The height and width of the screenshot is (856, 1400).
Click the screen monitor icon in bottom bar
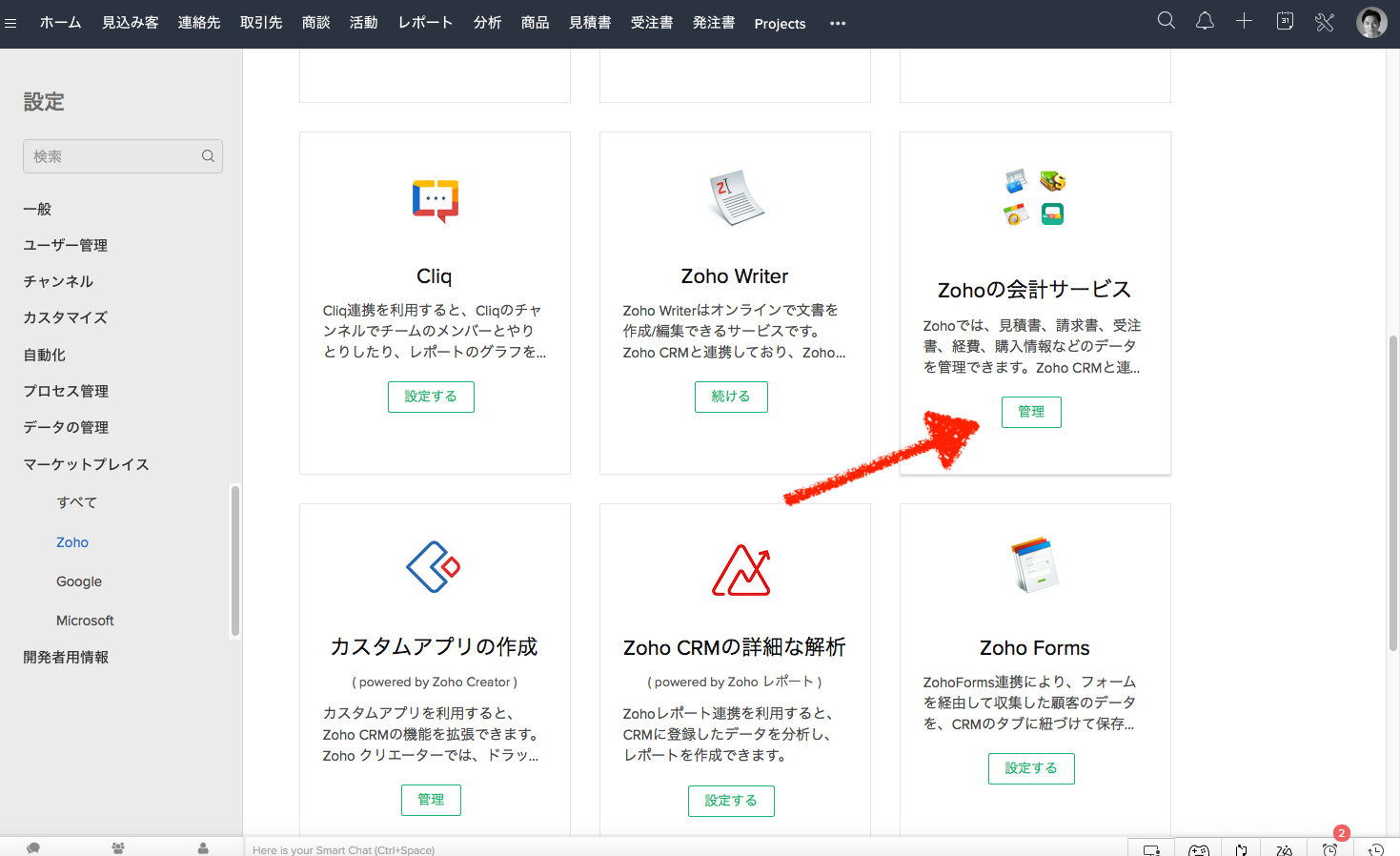pyautogui.click(x=1151, y=849)
